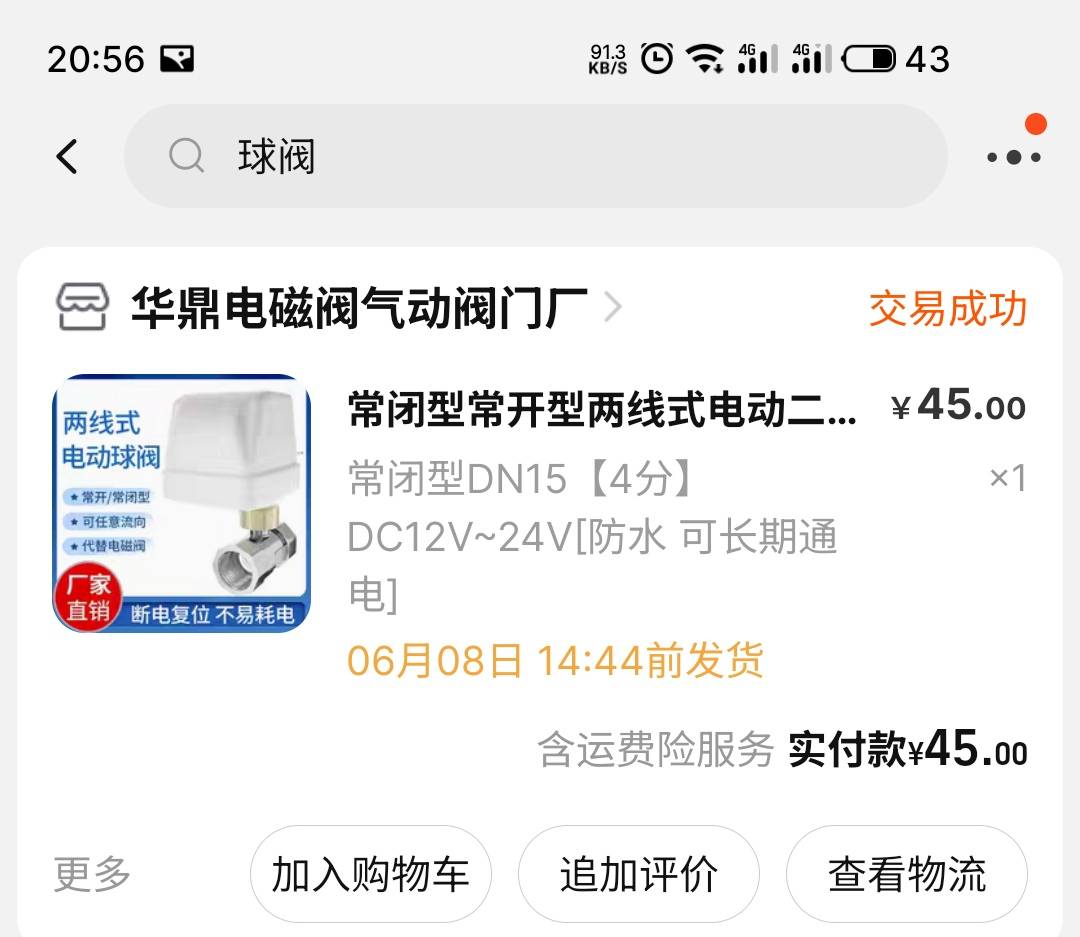Click 加入购物车 button

(371, 874)
